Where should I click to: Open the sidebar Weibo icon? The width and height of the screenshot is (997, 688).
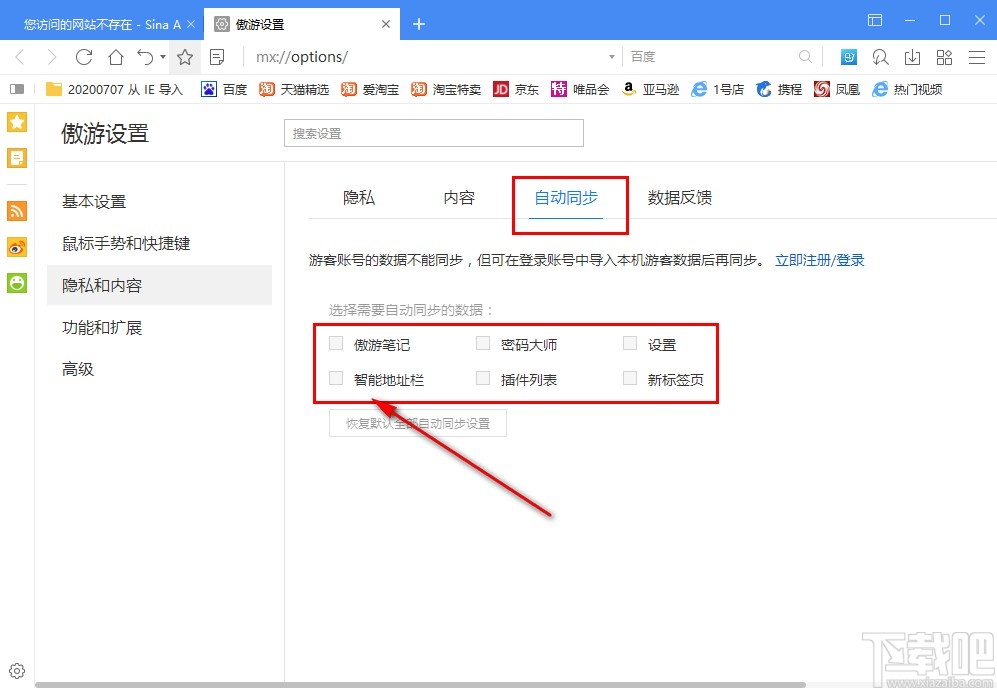tap(17, 247)
